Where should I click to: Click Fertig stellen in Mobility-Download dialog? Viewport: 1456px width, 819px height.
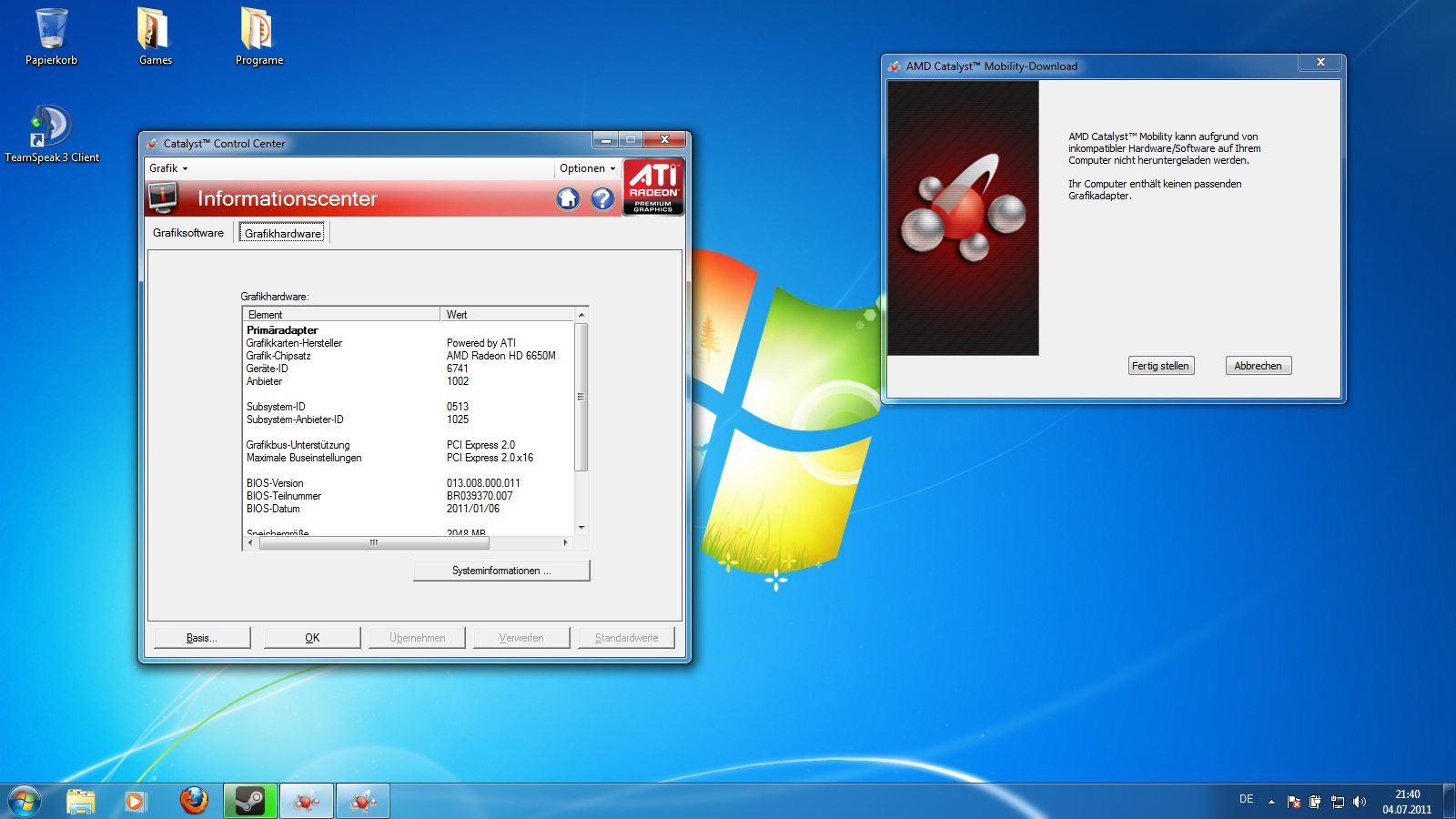[x=1161, y=366]
